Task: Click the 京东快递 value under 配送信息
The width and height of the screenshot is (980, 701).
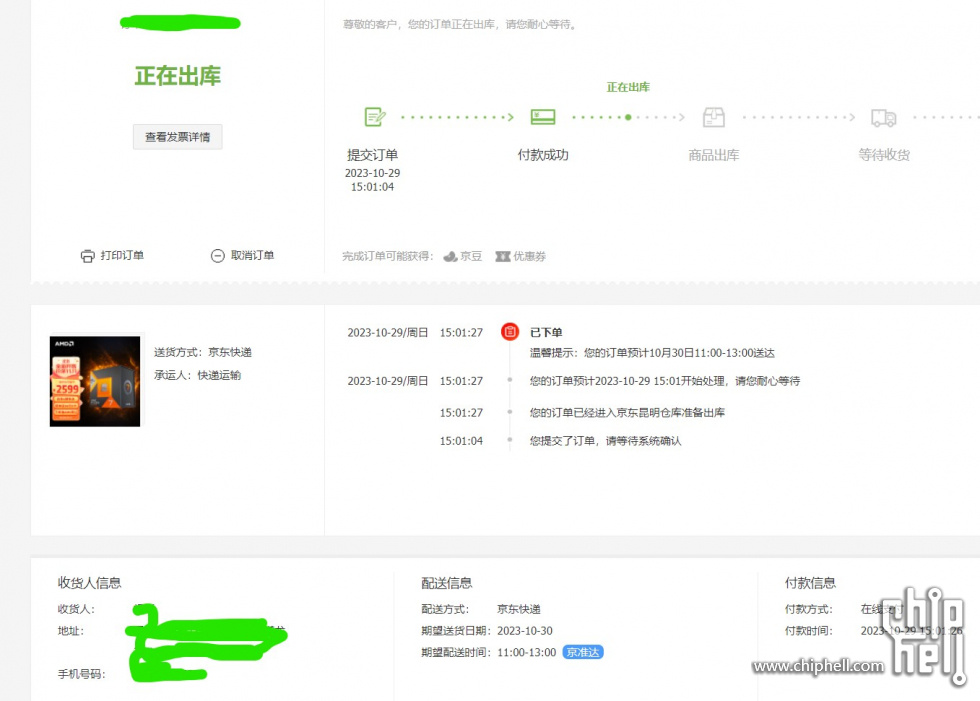Action: (519, 609)
